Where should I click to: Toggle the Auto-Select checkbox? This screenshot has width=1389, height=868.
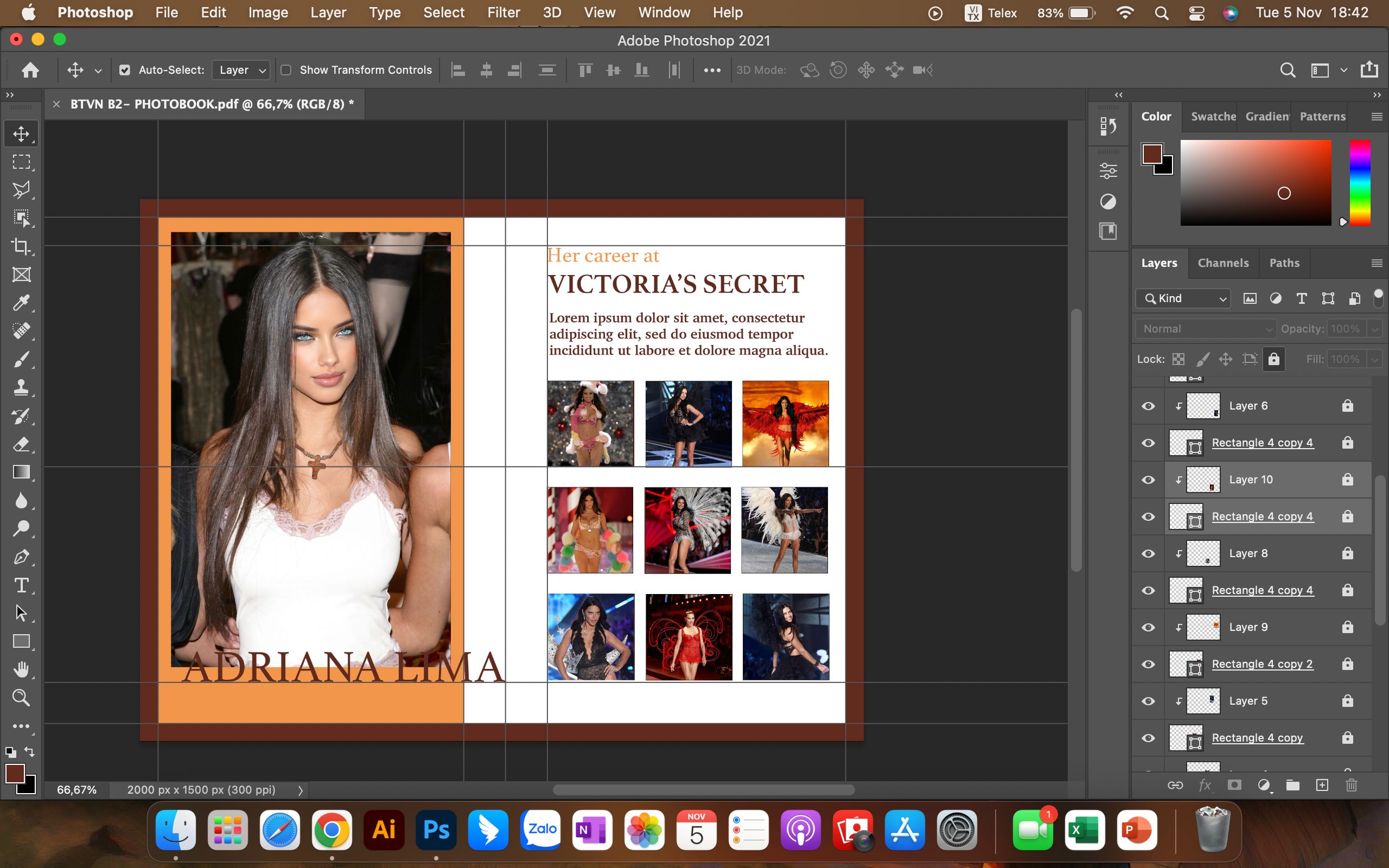coord(125,70)
